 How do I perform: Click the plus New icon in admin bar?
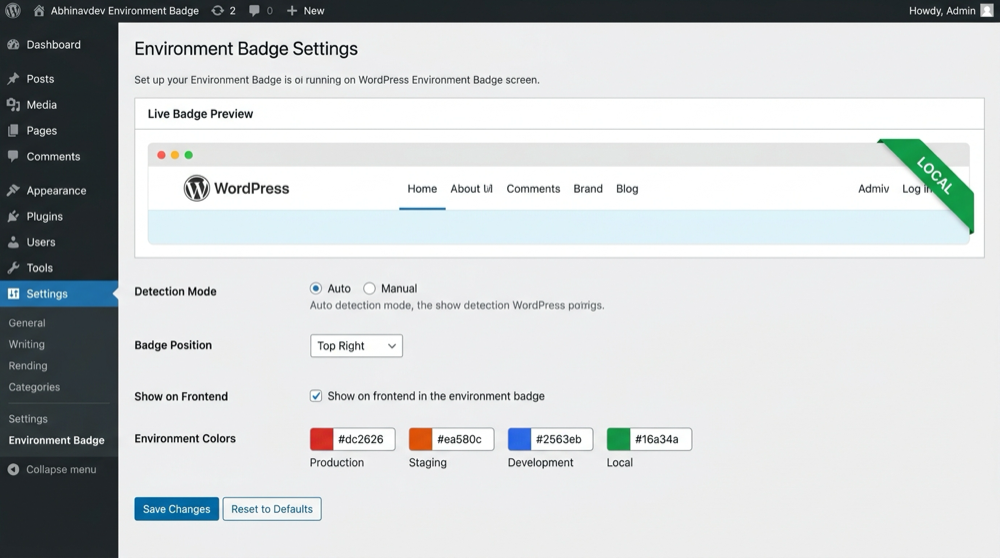(291, 11)
